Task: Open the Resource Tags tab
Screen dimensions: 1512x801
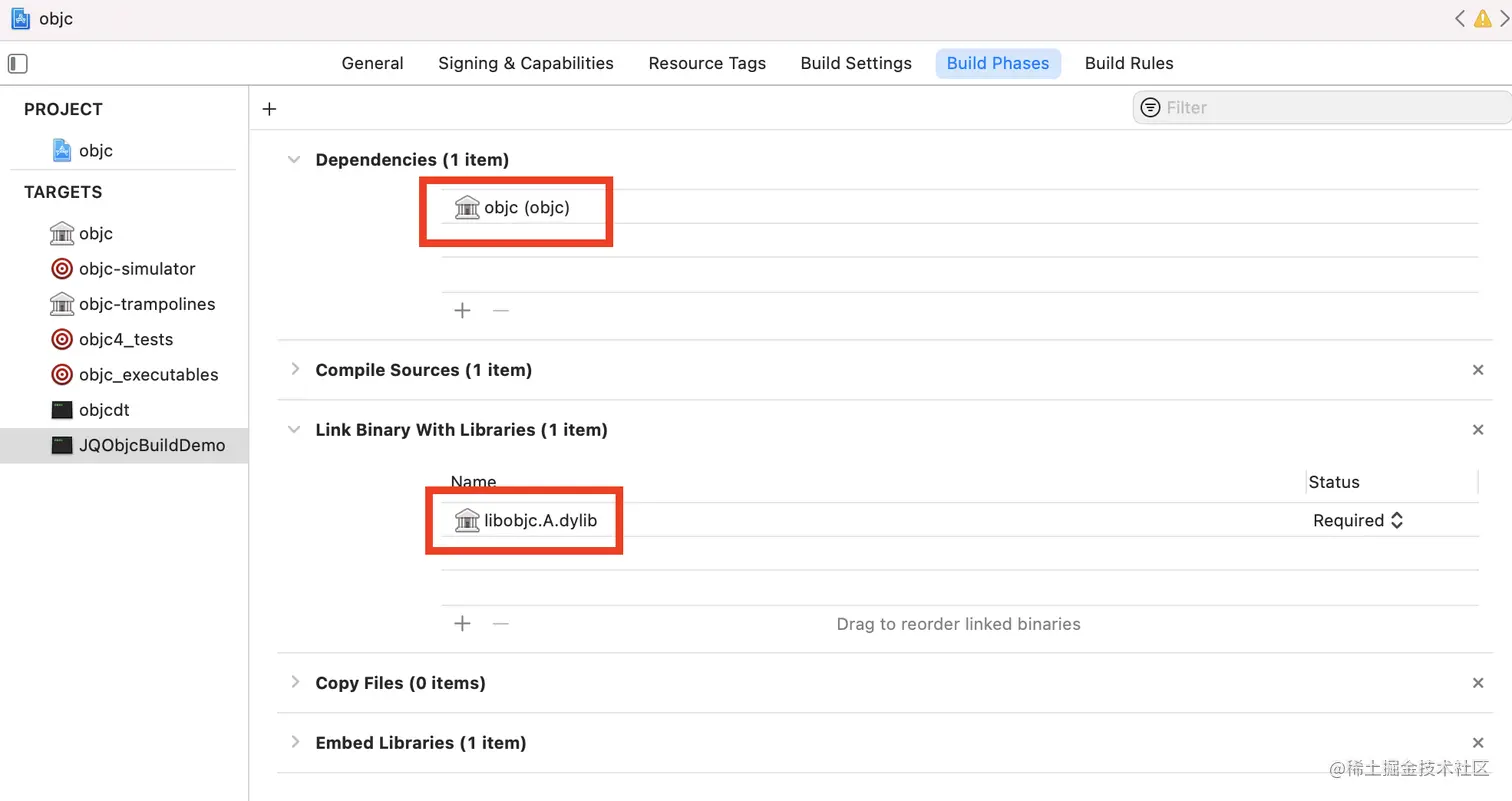Action: 707,63
